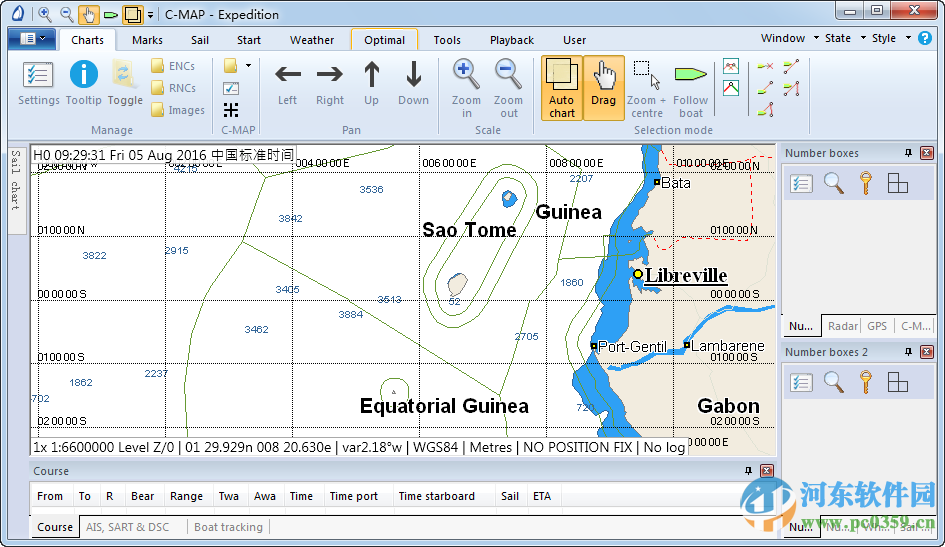
Task: Pan the chart Up
Action: [371, 84]
